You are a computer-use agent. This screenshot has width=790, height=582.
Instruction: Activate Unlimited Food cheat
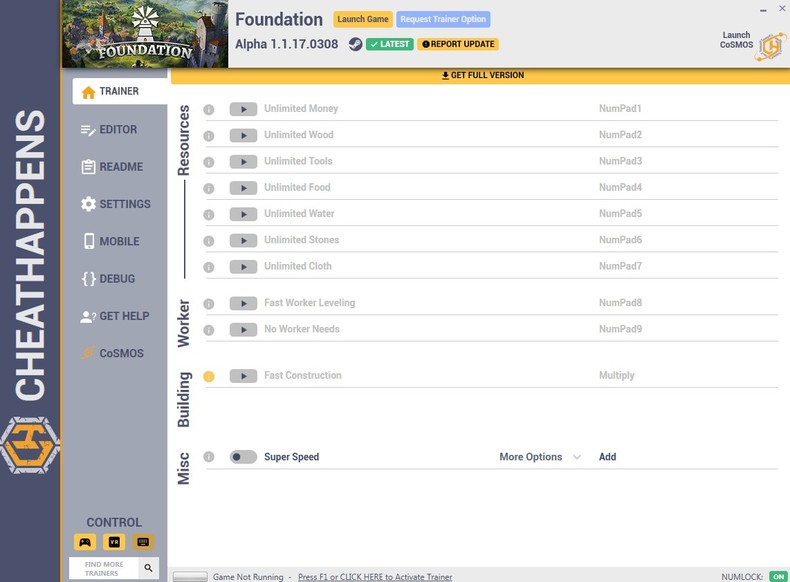[243, 187]
